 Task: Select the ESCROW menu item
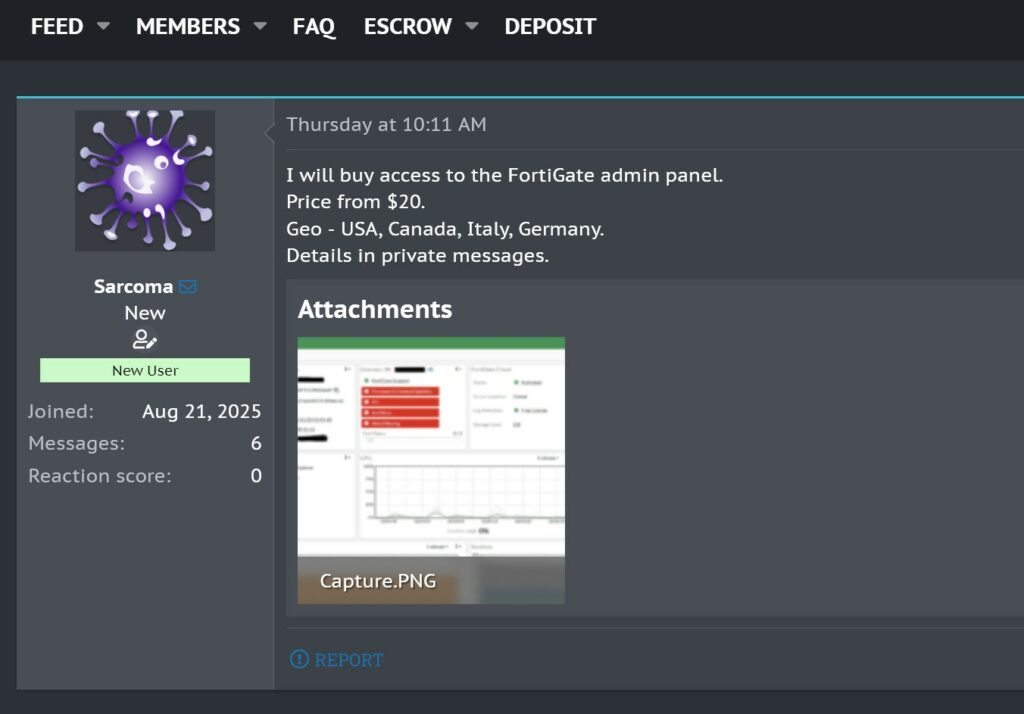click(408, 27)
